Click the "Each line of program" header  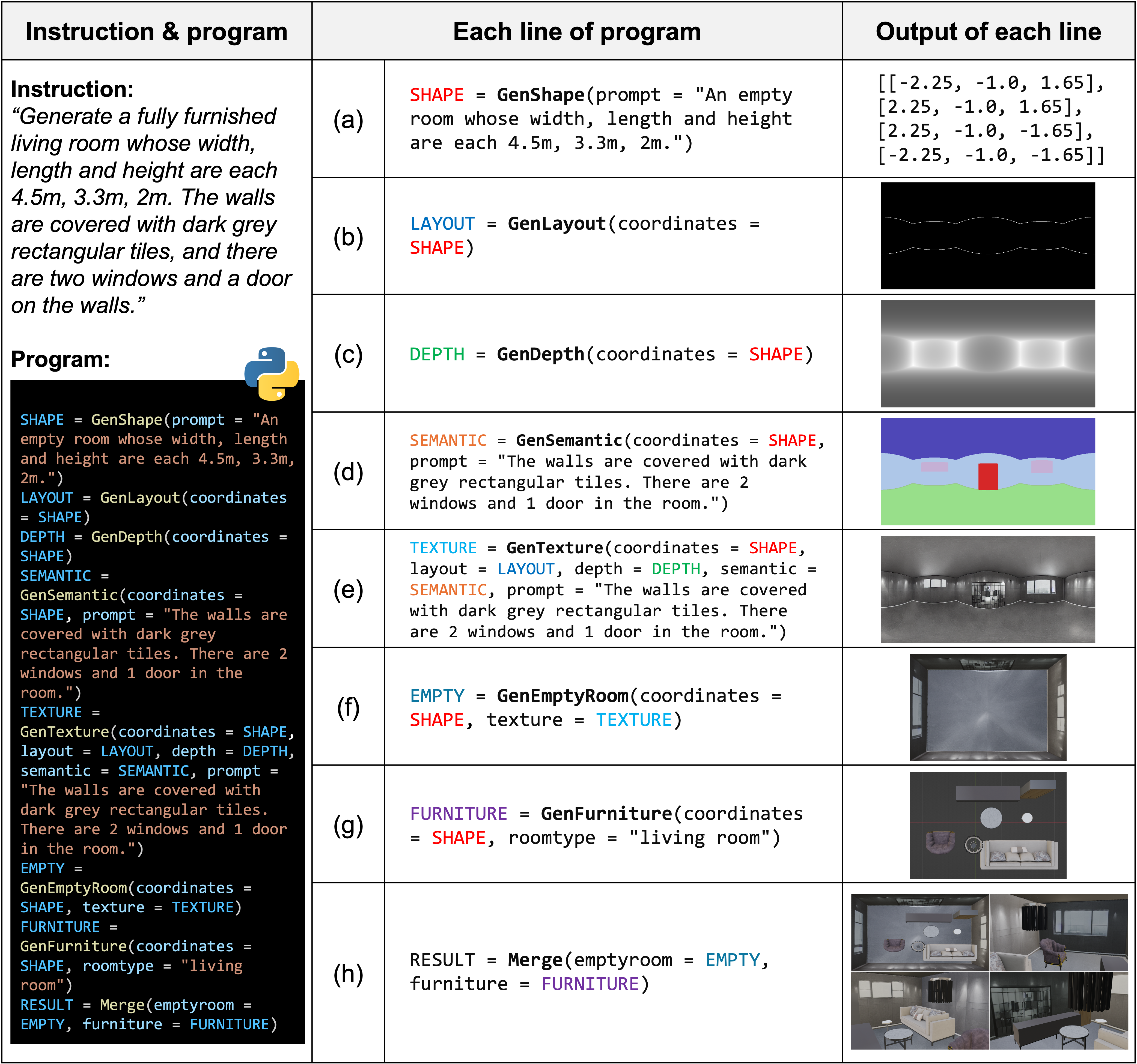576,31
